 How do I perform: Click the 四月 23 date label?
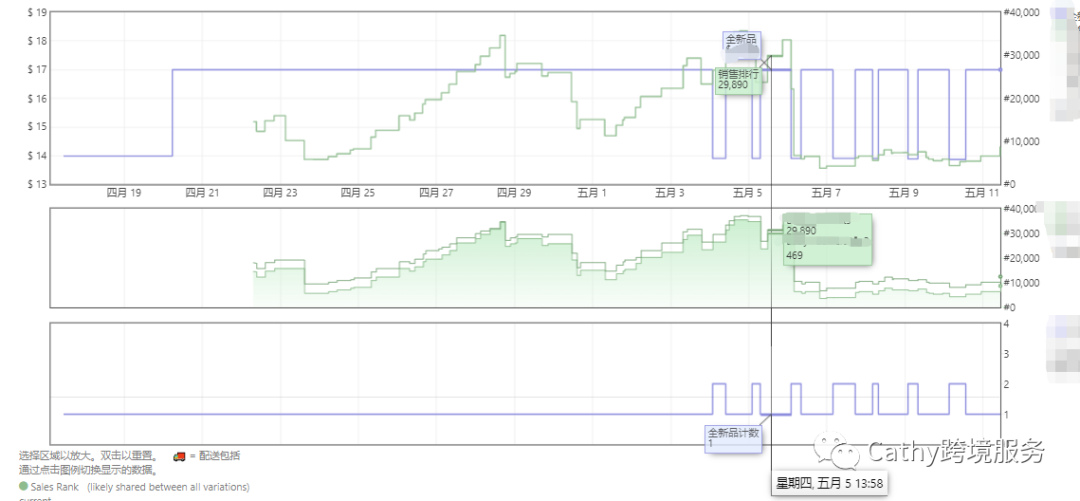click(x=280, y=194)
